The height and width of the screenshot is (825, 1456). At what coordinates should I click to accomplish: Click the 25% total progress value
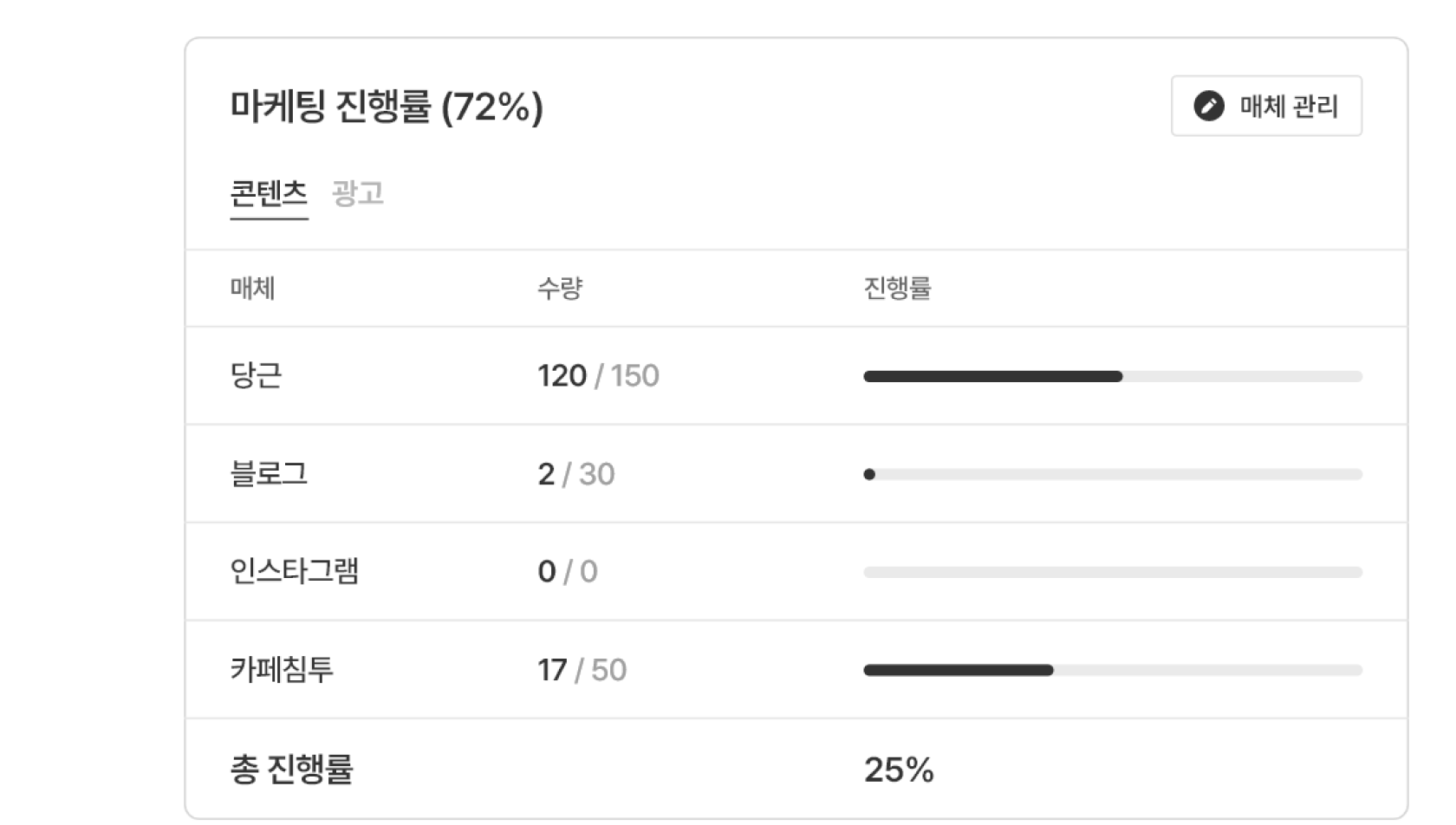tap(899, 770)
